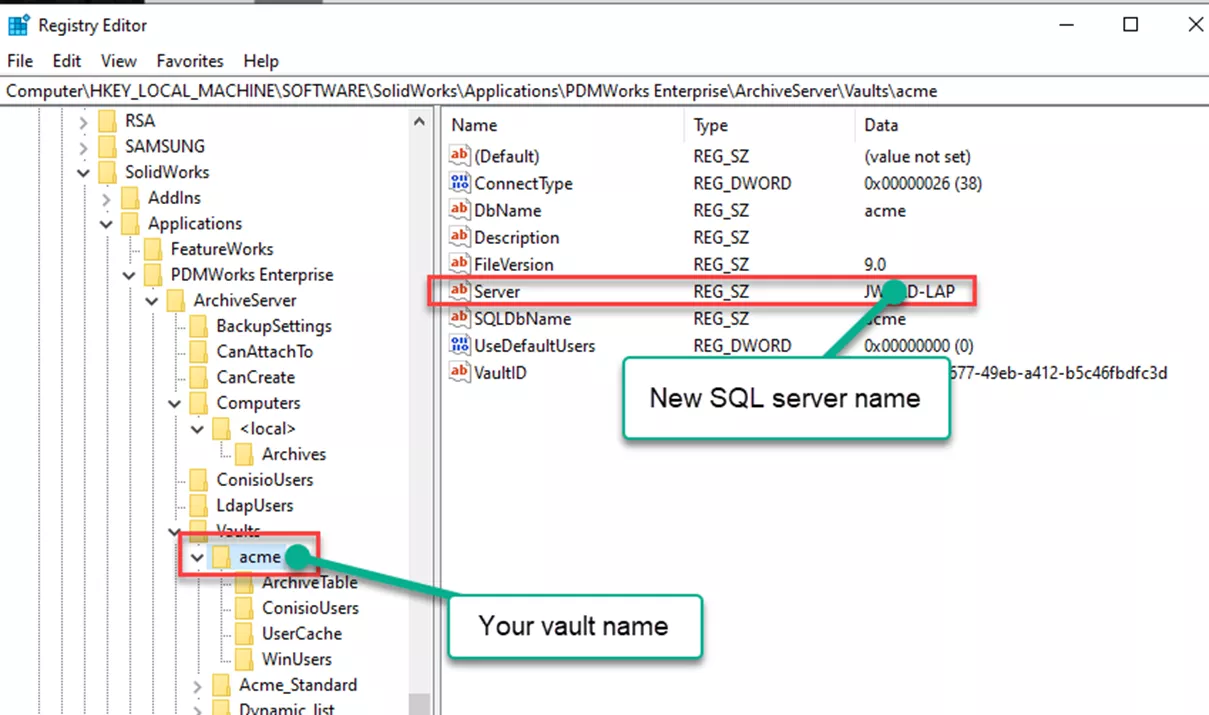Screen dimensions: 1209x715
Task: Click the Name column header
Action: (x=474, y=125)
